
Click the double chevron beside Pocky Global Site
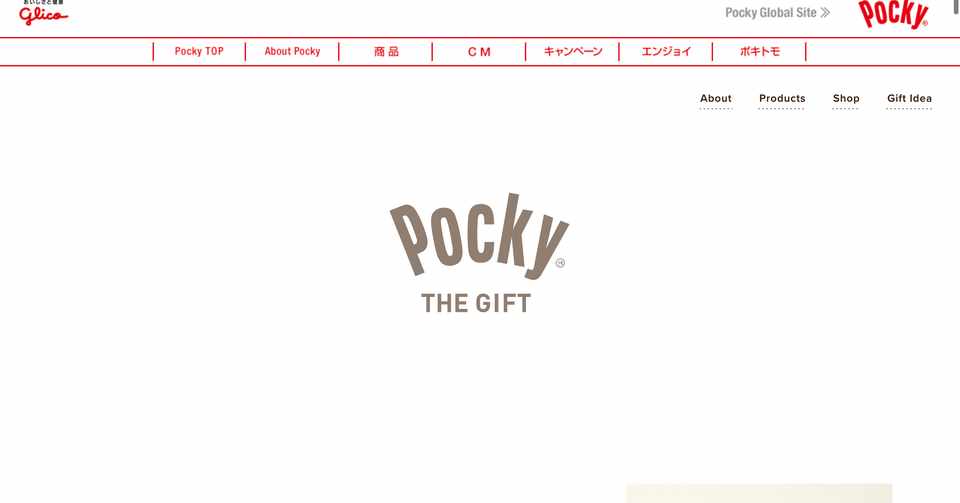pos(825,12)
